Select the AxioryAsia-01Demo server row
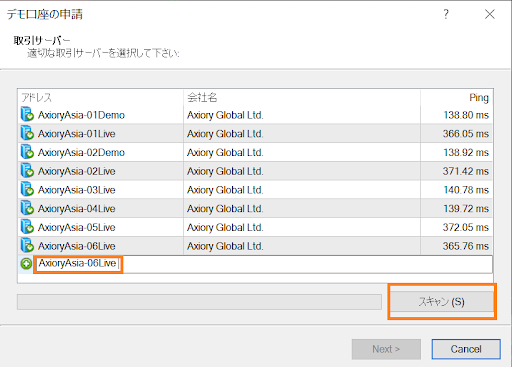 click(x=256, y=115)
